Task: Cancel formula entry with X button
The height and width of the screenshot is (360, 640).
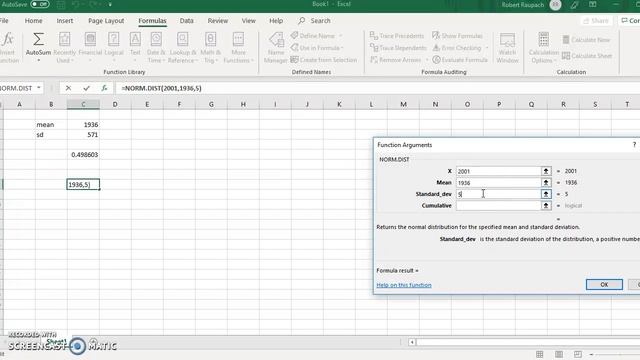Action: point(68,88)
